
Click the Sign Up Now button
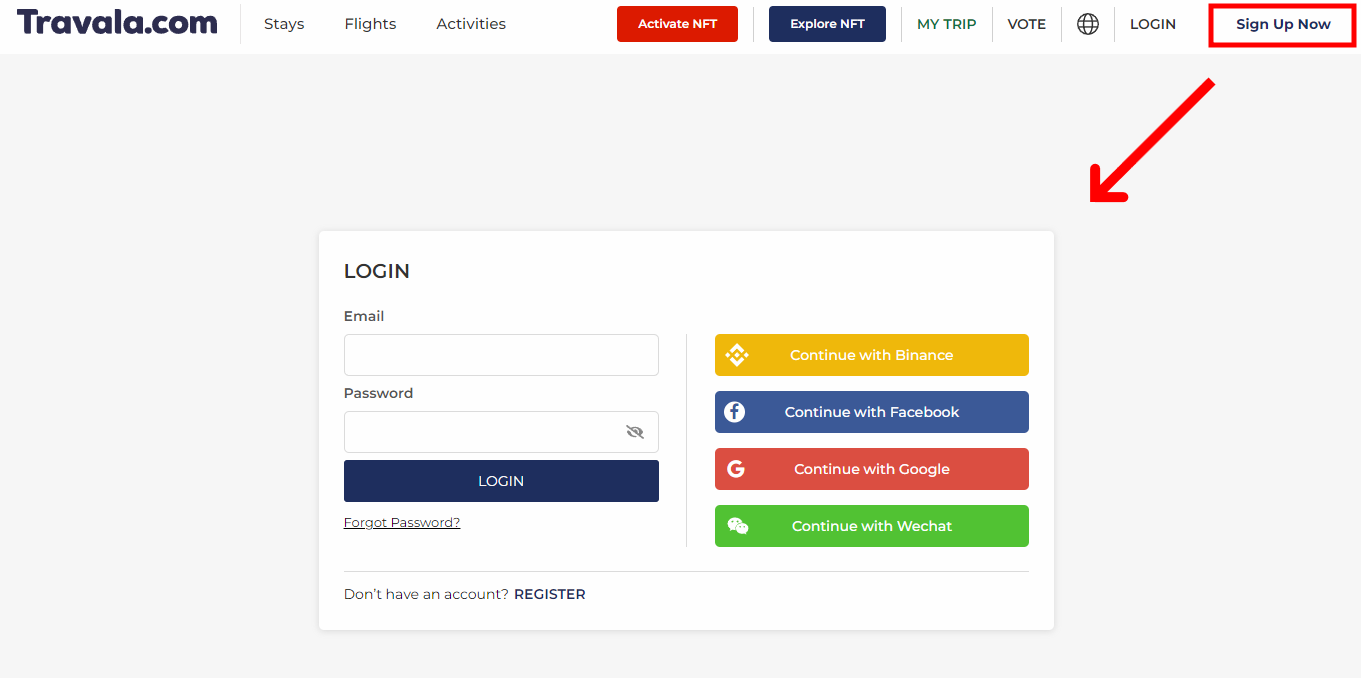pyautogui.click(x=1283, y=24)
